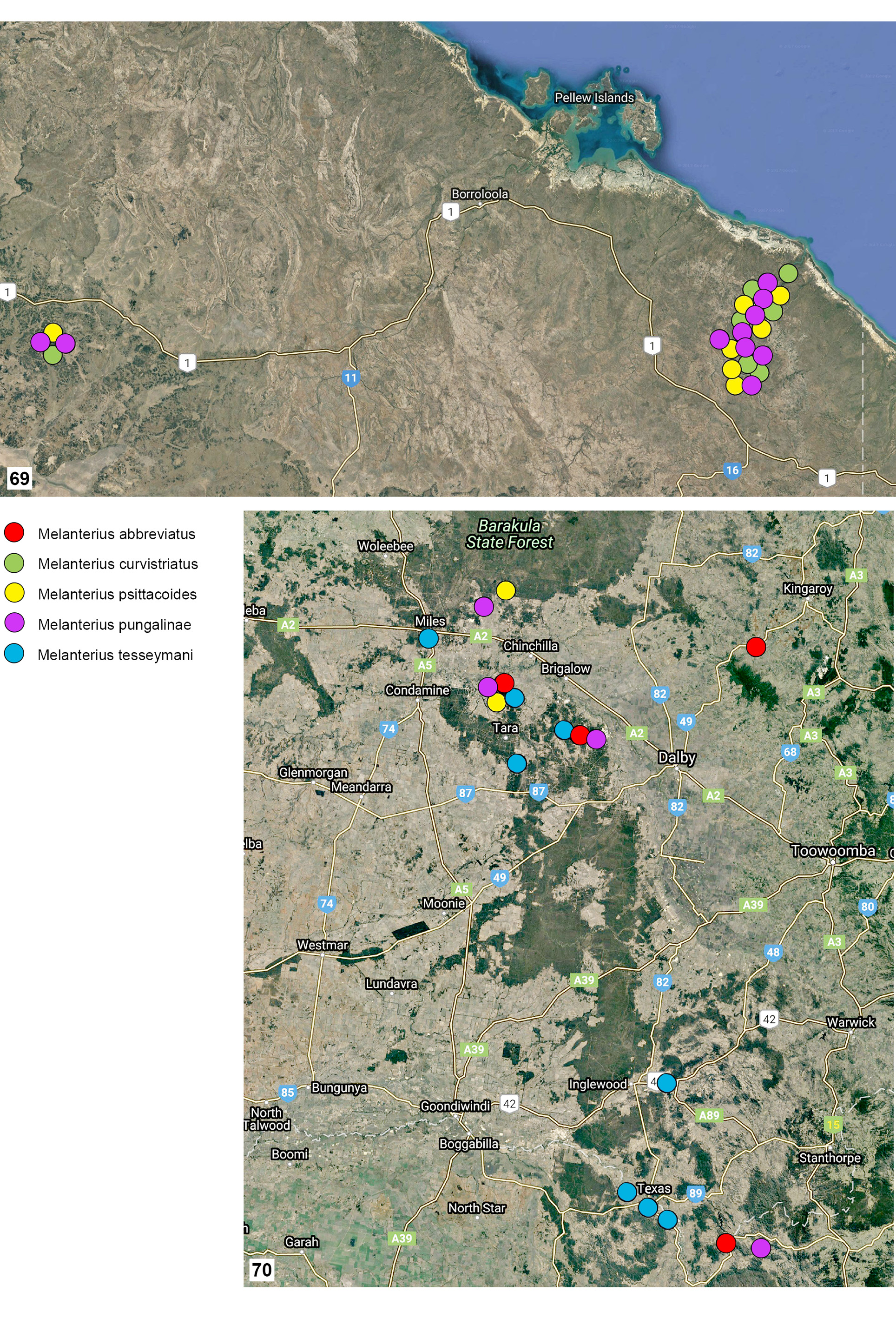Click the 'Condamine' town label

point(417,690)
